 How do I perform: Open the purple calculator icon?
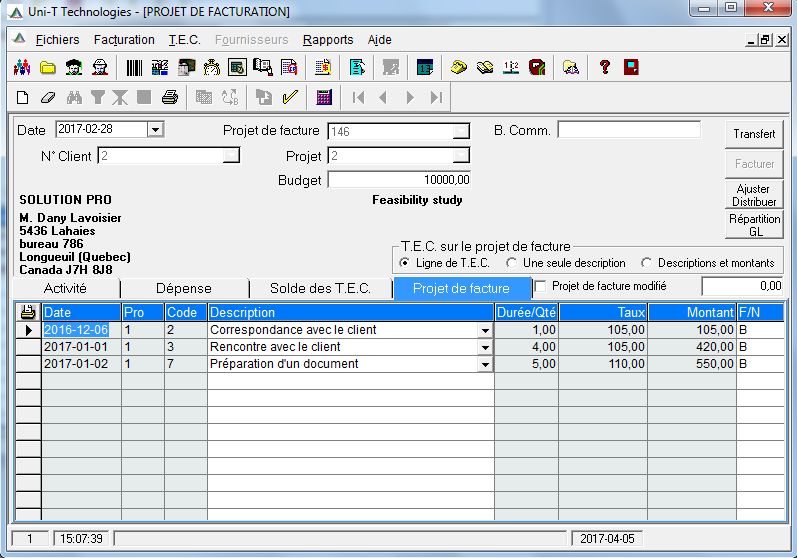[323, 97]
